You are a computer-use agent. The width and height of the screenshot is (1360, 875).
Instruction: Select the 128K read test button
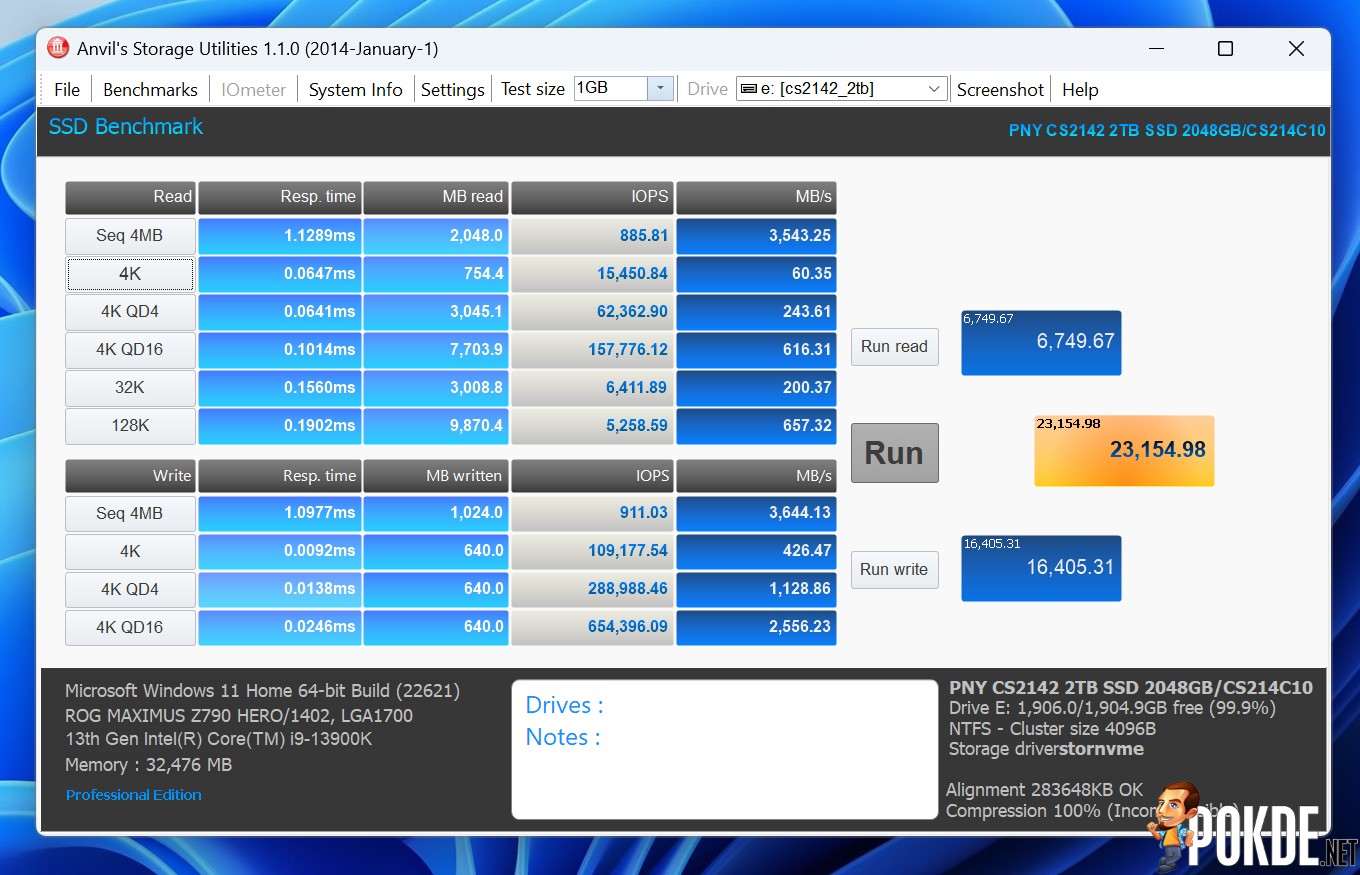click(130, 426)
